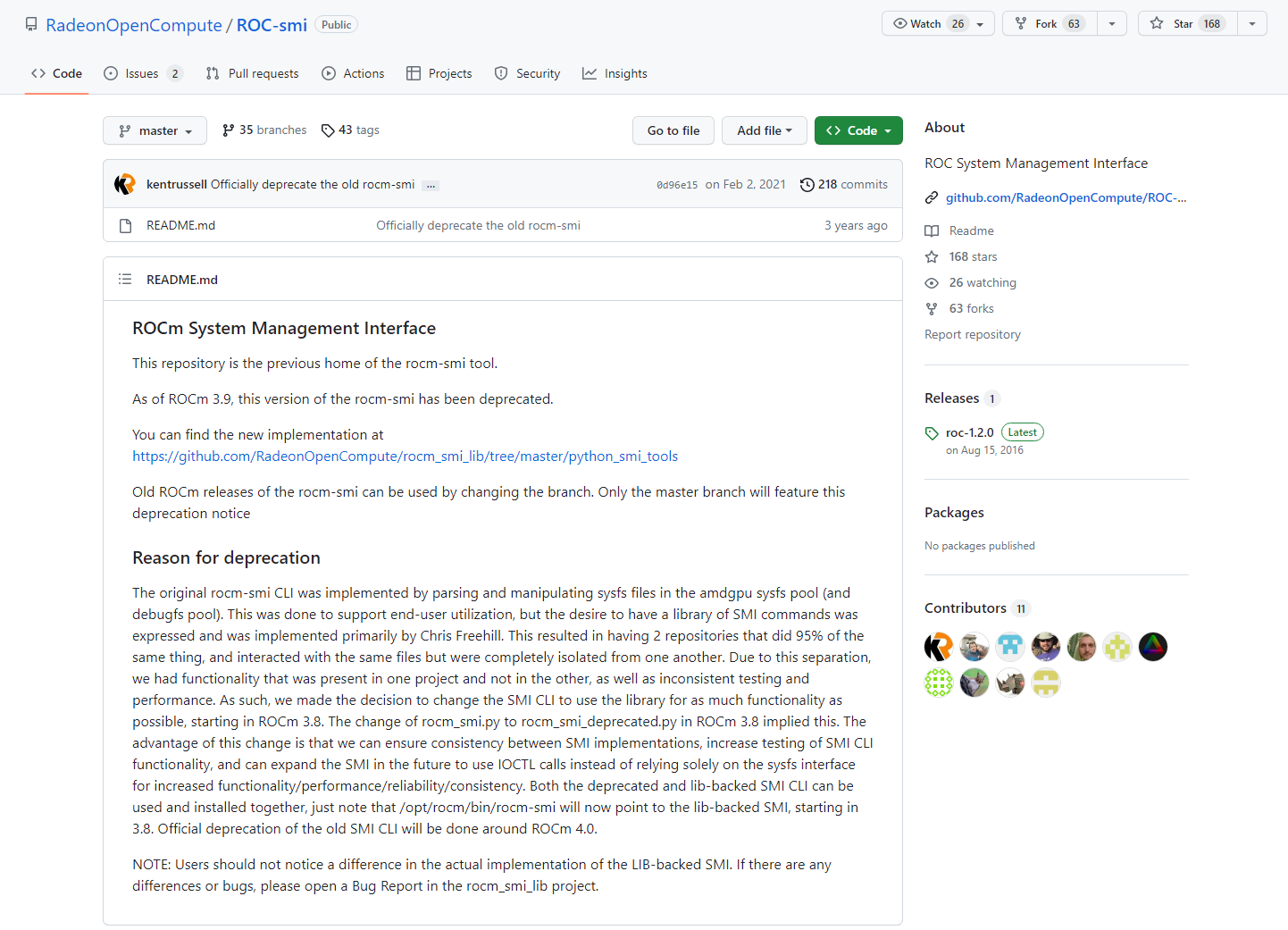The width and height of the screenshot is (1288, 930).
Task: Open the green Code dropdown
Action: coord(858,130)
